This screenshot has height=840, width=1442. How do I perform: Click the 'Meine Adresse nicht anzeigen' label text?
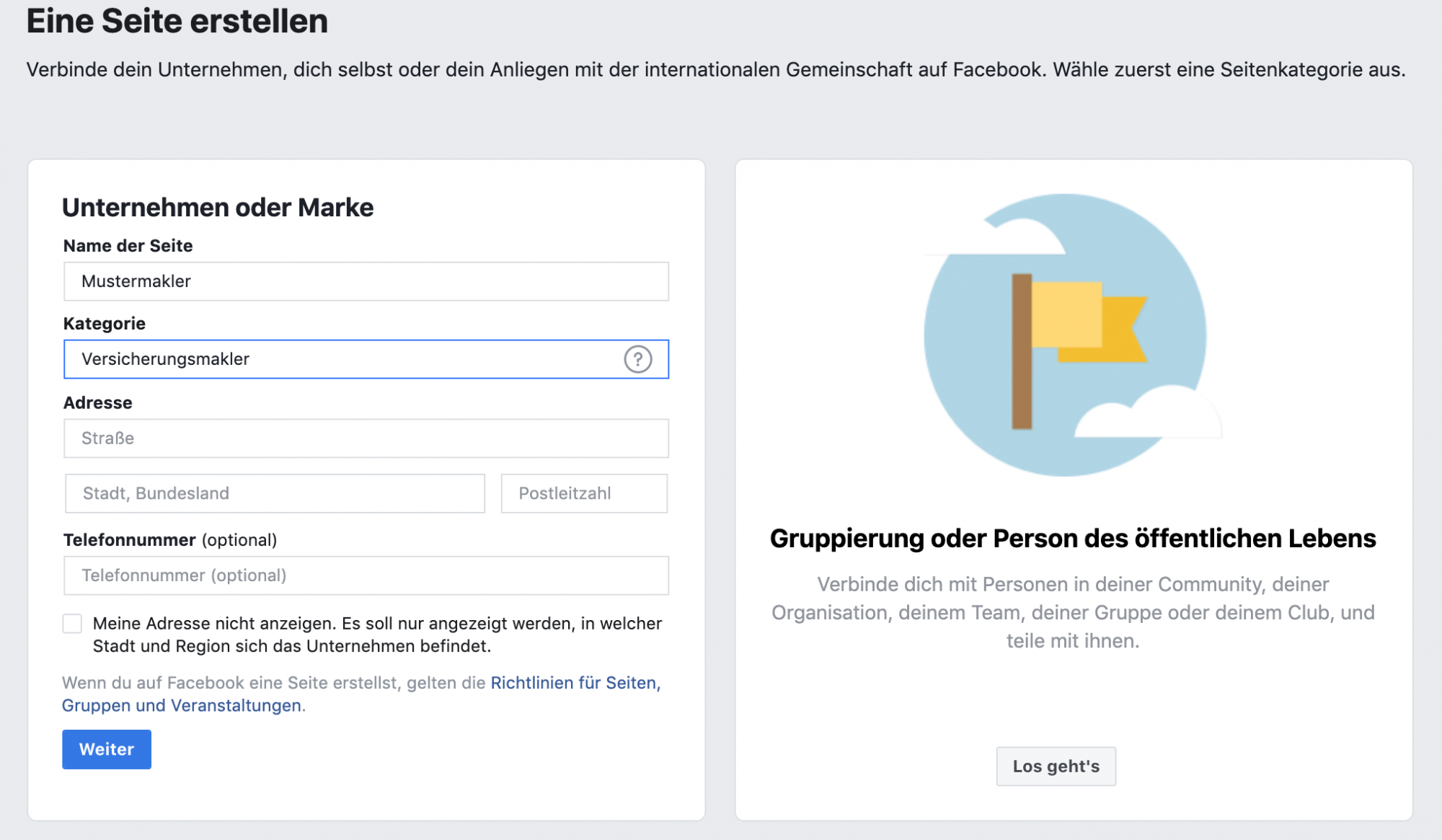[x=376, y=635]
